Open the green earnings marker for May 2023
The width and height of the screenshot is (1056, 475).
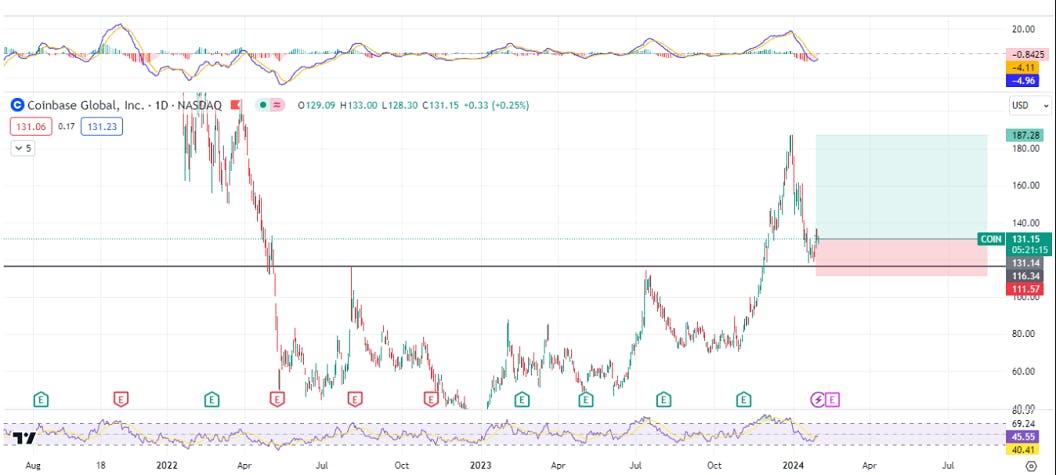pos(587,400)
